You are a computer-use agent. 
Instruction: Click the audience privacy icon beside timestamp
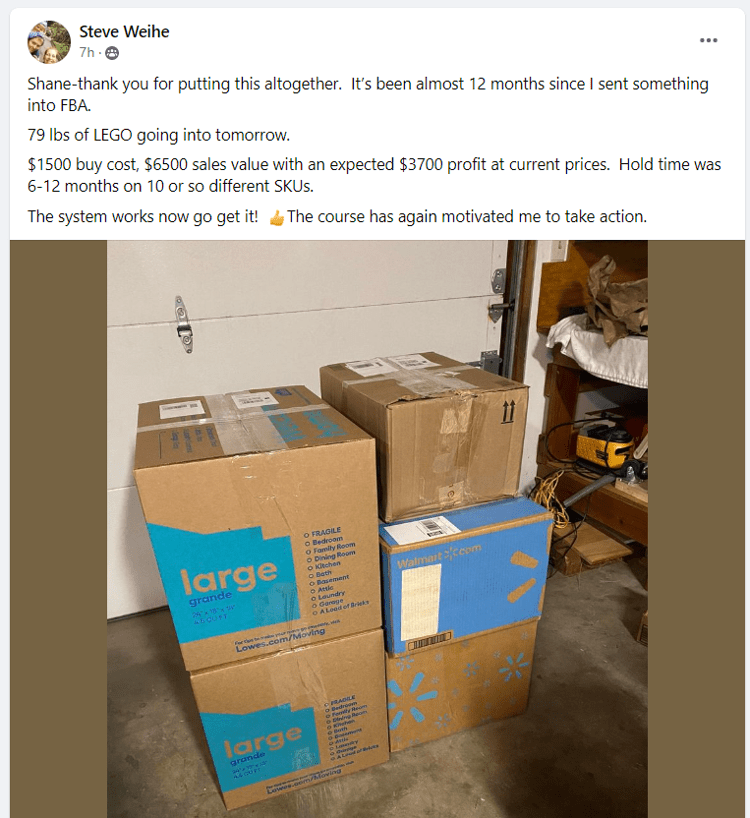(x=112, y=53)
